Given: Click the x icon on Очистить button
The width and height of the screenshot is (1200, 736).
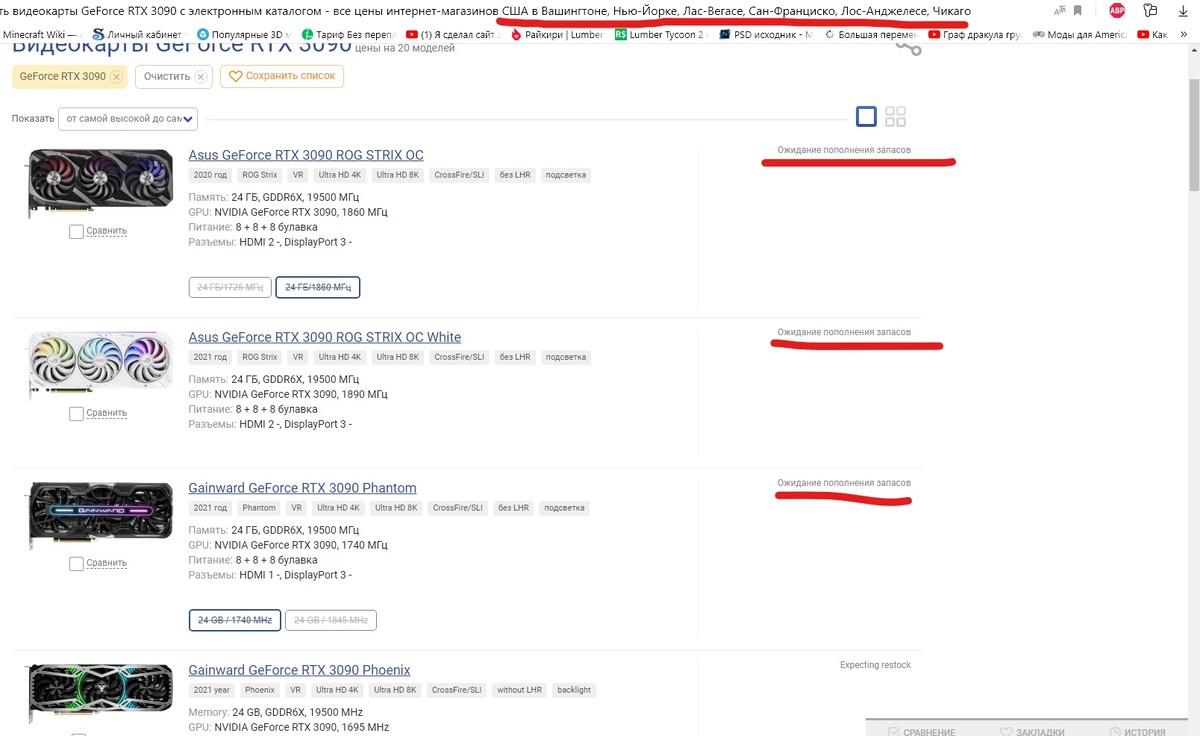Looking at the screenshot, I should [x=200, y=77].
